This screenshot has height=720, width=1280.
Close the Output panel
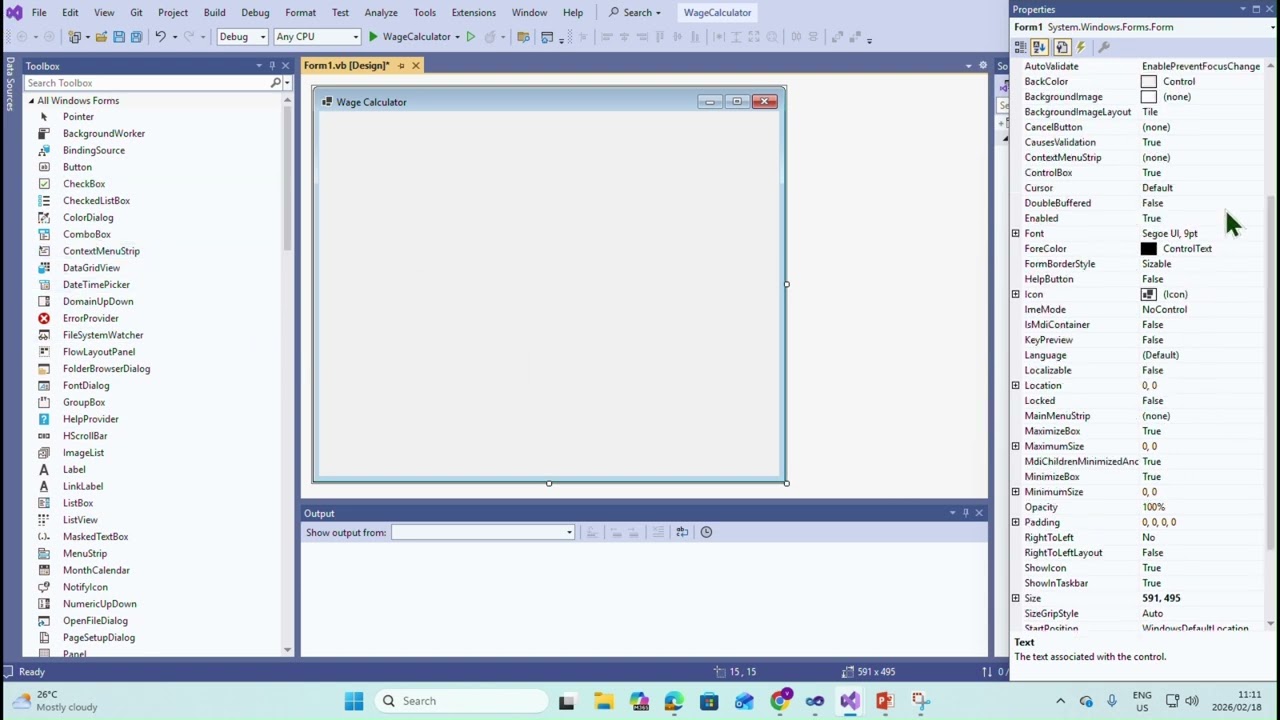(979, 513)
